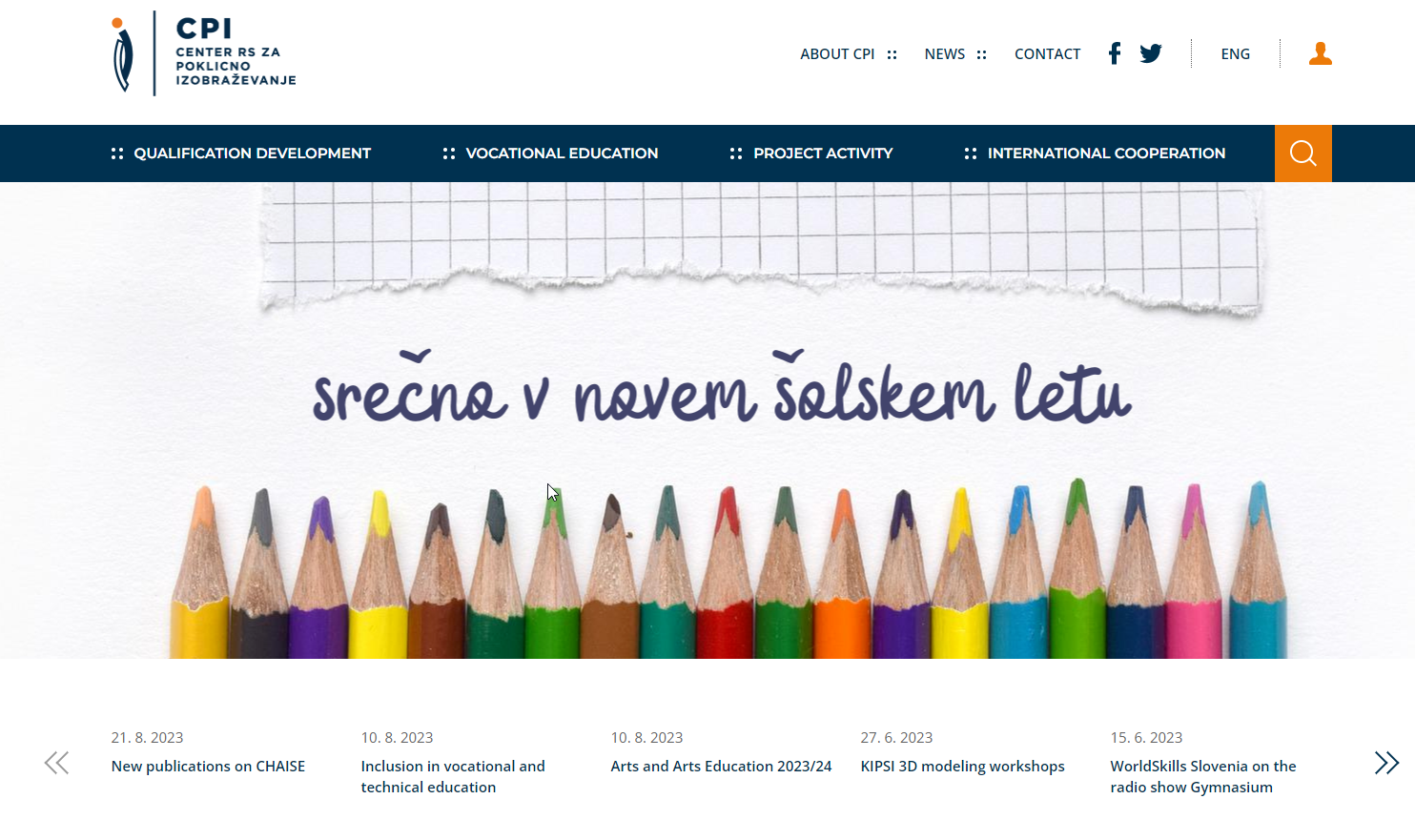Viewport: 1415px width, 840px height.
Task: Open search with the magnifier icon
Action: pyautogui.click(x=1302, y=154)
